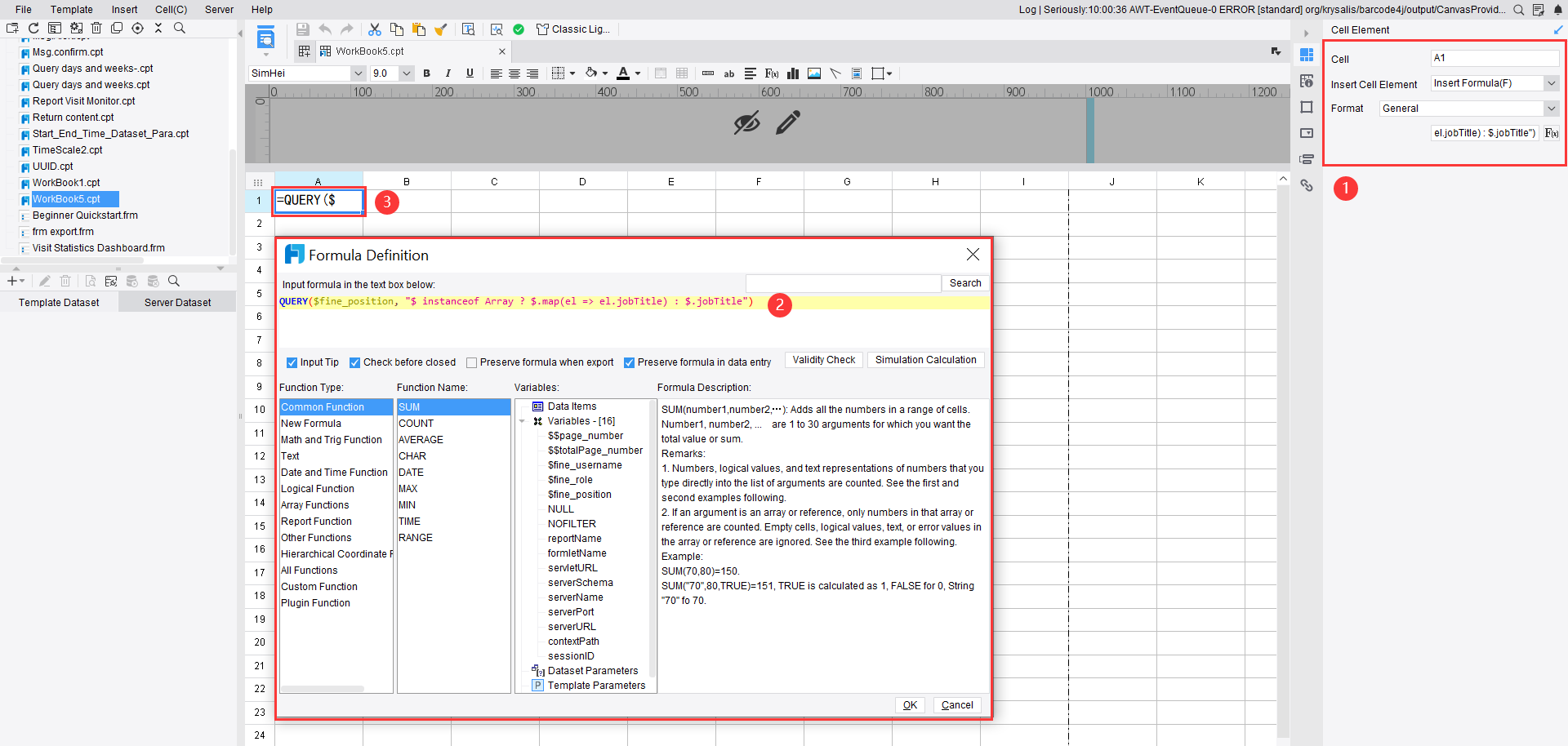
Task: Switch to the Server Dataset tab
Action: [x=177, y=301]
